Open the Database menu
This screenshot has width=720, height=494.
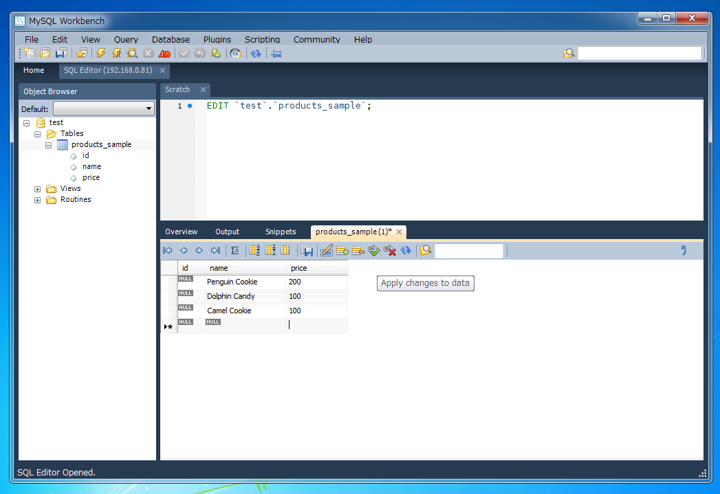(x=171, y=39)
